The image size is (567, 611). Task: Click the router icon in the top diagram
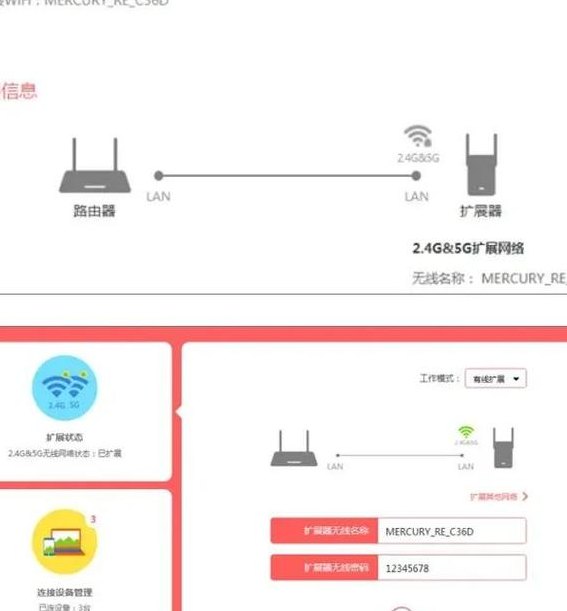tap(95, 165)
